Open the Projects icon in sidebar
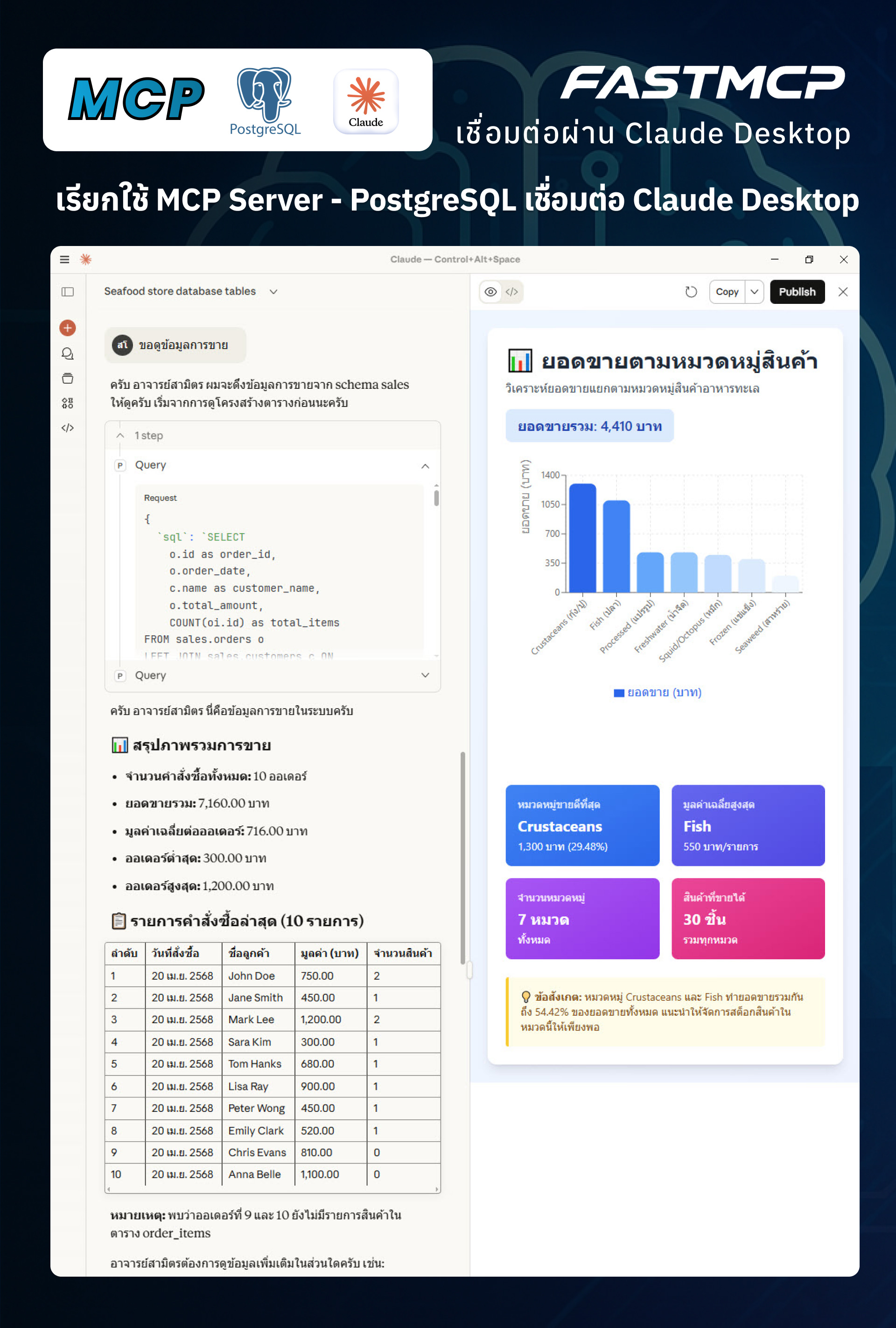896x1328 pixels. tap(67, 378)
